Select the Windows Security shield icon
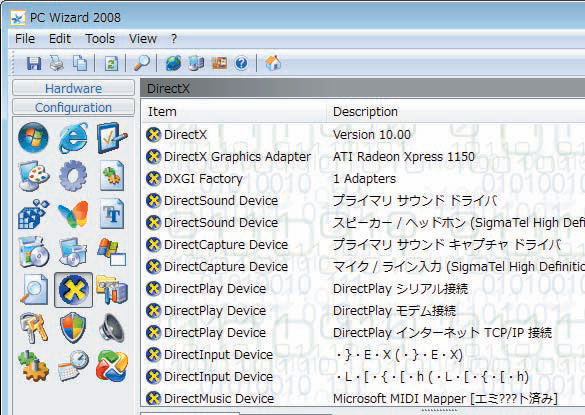This screenshot has height=415, width=585. coord(73,328)
